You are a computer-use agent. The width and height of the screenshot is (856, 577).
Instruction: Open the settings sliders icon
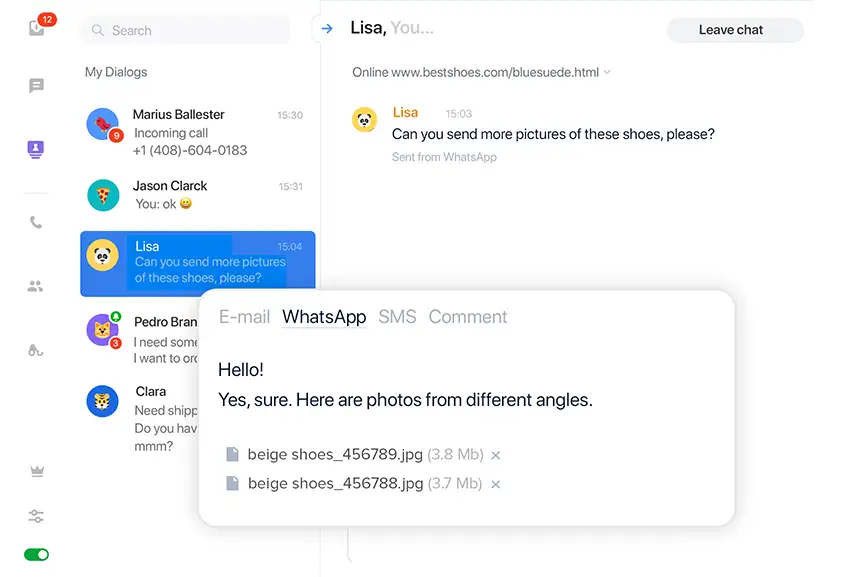tap(37, 517)
